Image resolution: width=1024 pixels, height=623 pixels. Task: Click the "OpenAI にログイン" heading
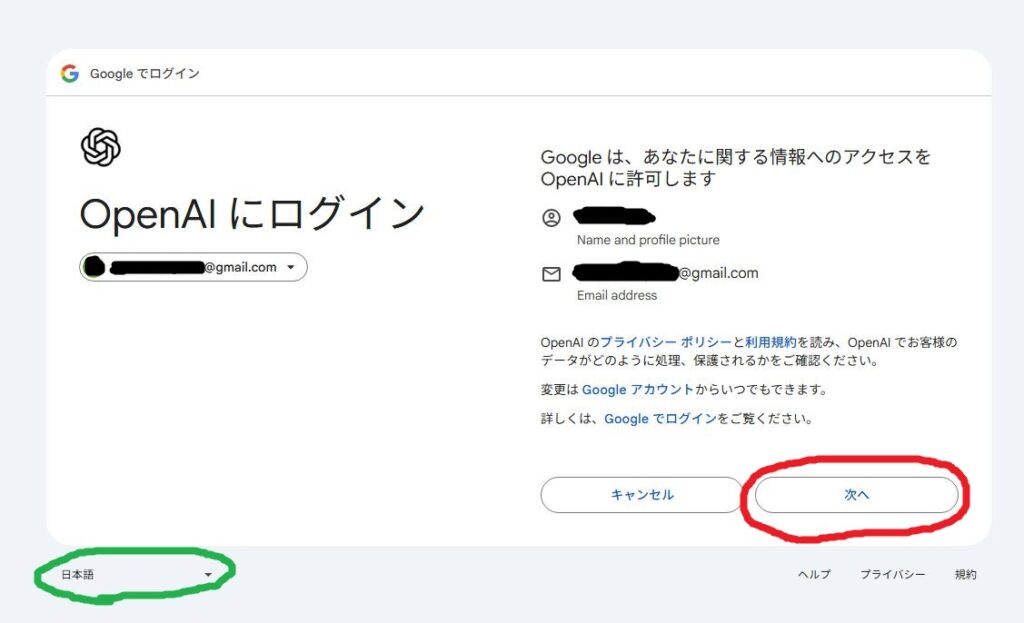pos(252,214)
